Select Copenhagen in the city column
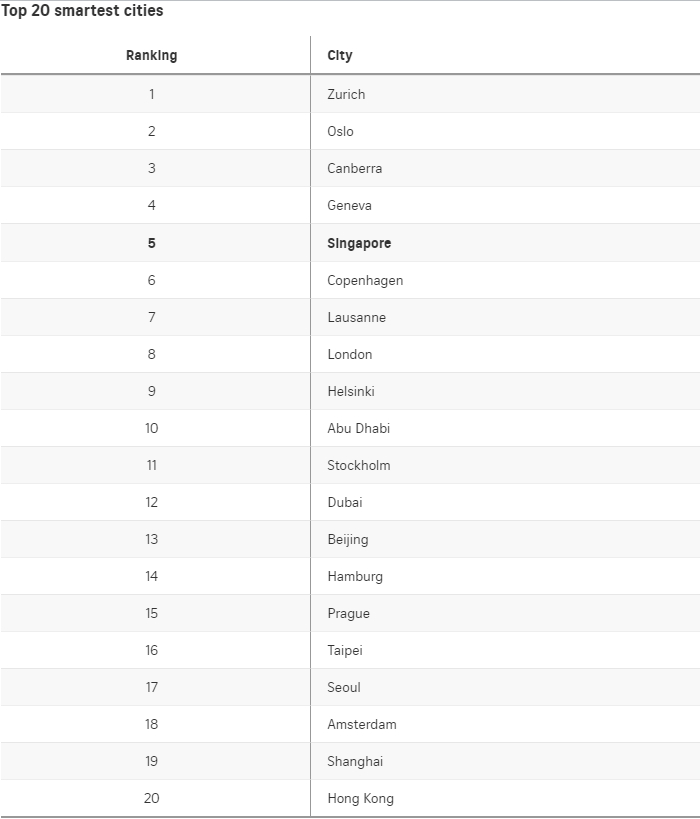The width and height of the screenshot is (700, 819). coord(365,280)
